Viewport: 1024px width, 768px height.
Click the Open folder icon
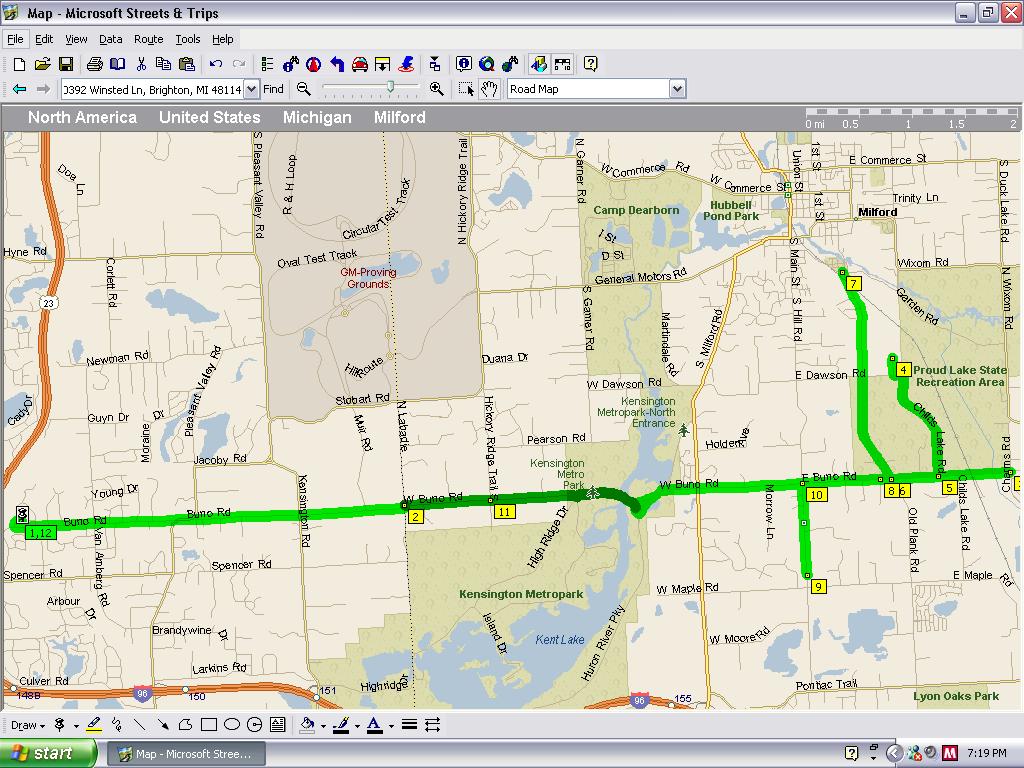42,64
